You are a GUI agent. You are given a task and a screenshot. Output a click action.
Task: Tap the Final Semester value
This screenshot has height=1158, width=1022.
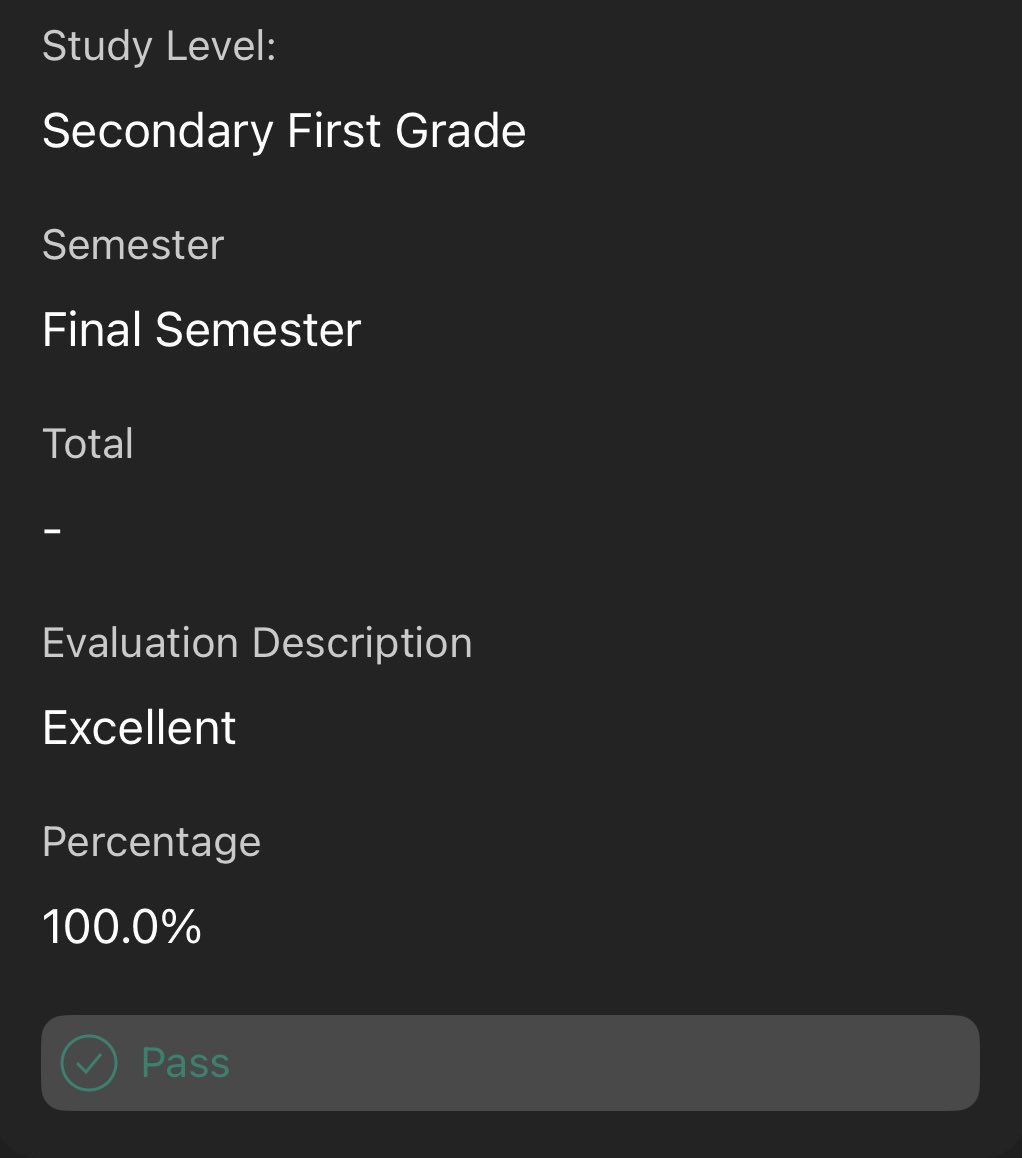click(x=202, y=329)
